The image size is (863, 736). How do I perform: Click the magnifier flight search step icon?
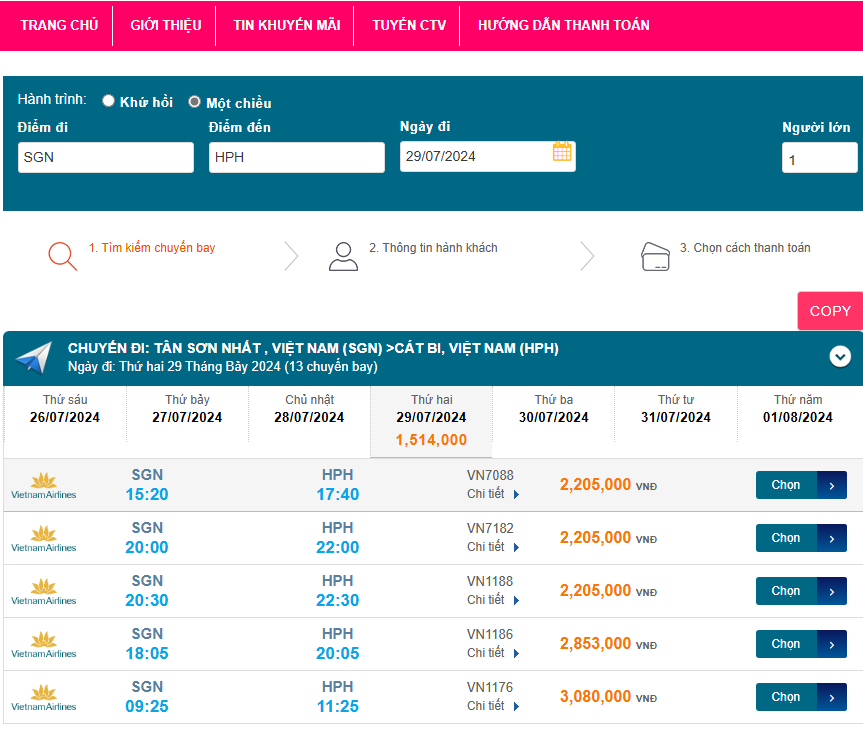click(x=62, y=256)
